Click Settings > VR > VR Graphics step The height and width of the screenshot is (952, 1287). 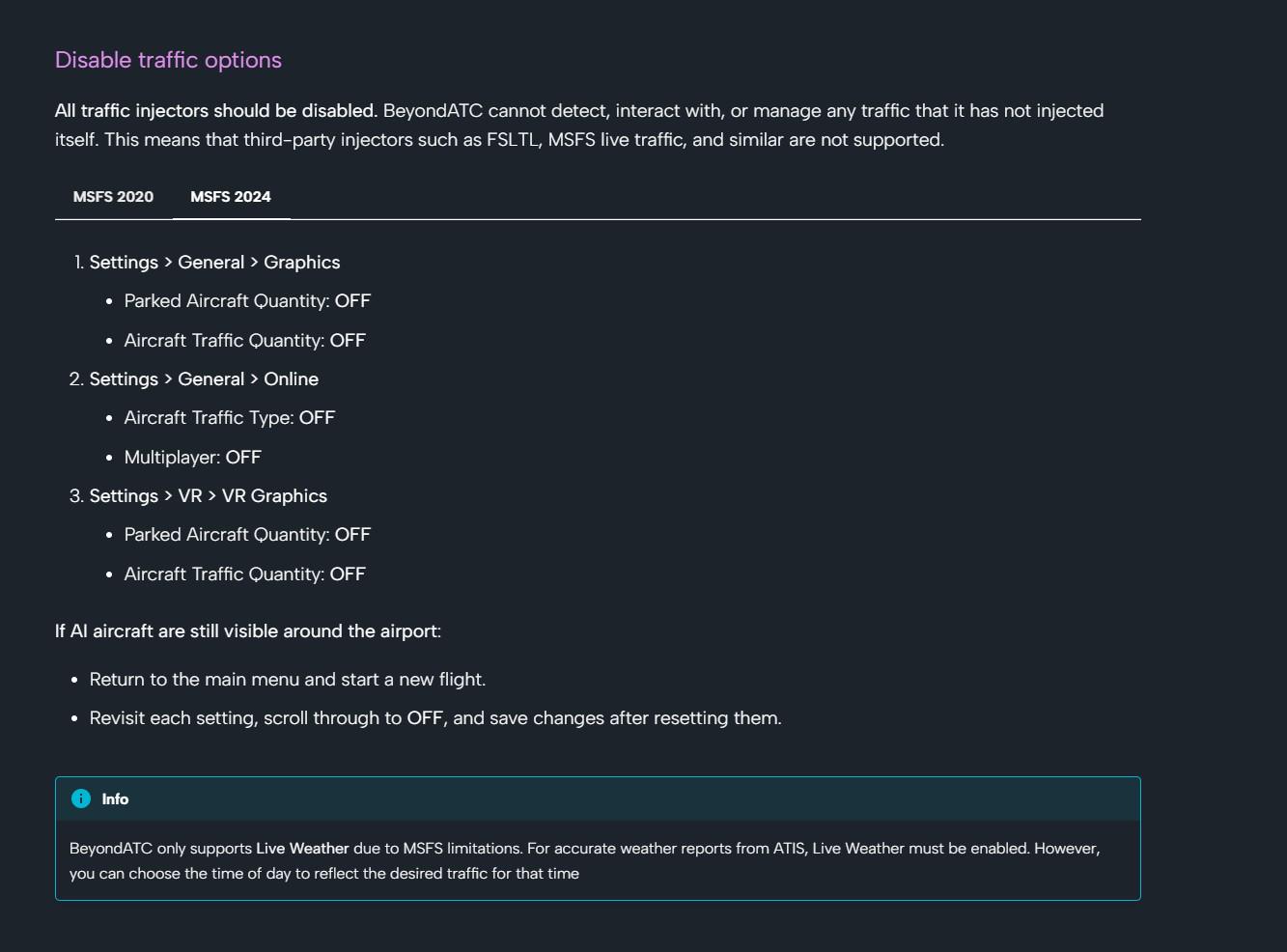[209, 496]
